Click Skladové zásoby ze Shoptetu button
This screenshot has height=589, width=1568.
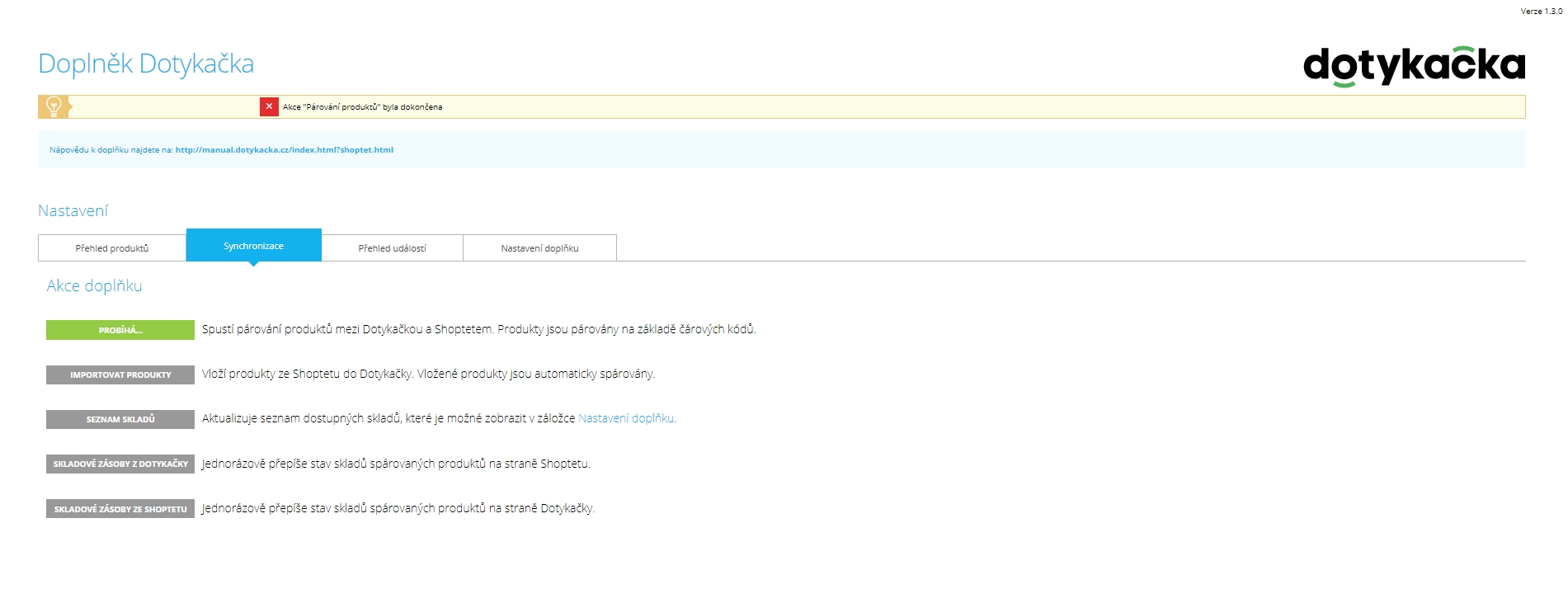120,509
